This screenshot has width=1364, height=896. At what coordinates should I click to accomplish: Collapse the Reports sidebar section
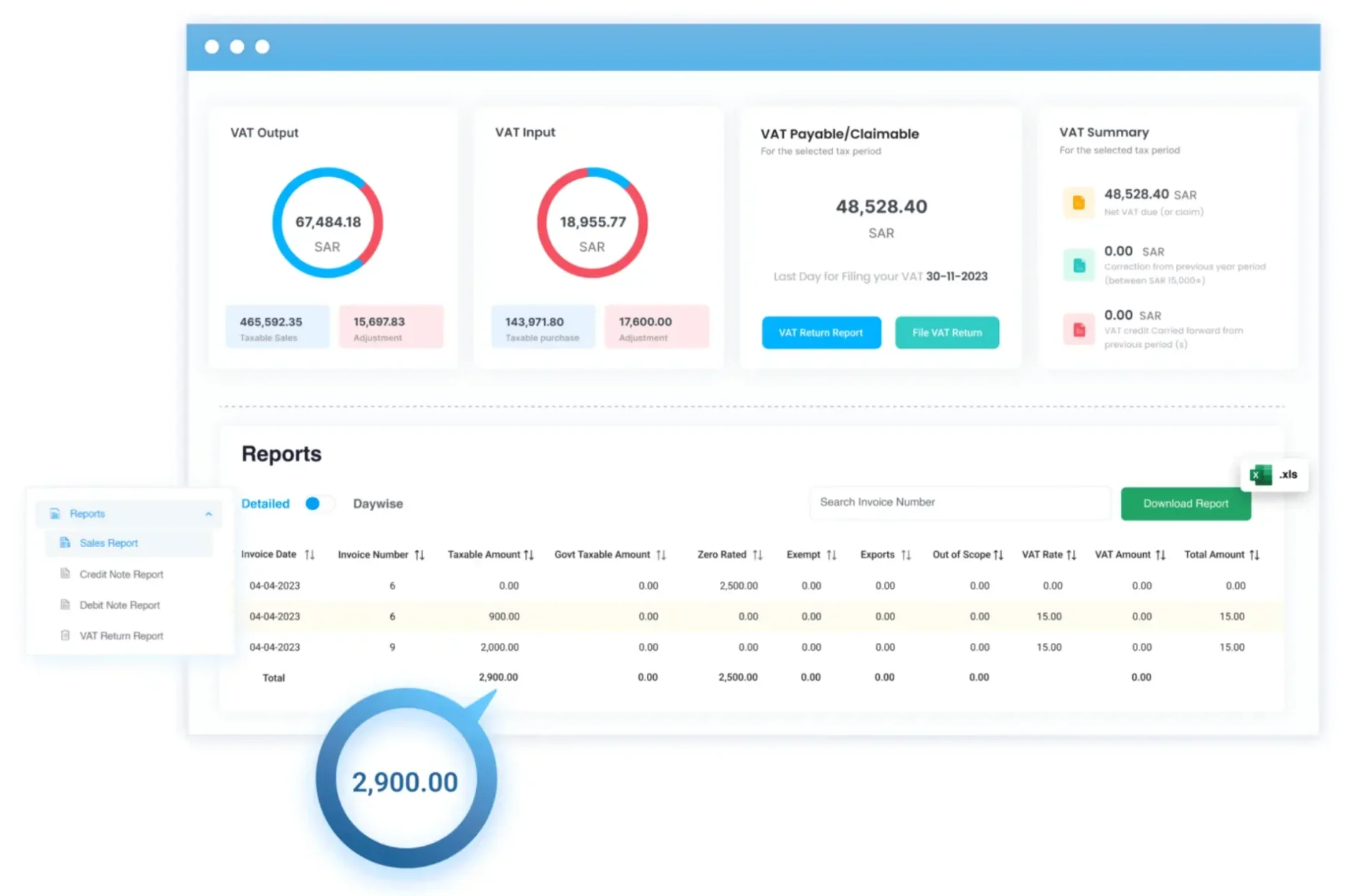[208, 514]
